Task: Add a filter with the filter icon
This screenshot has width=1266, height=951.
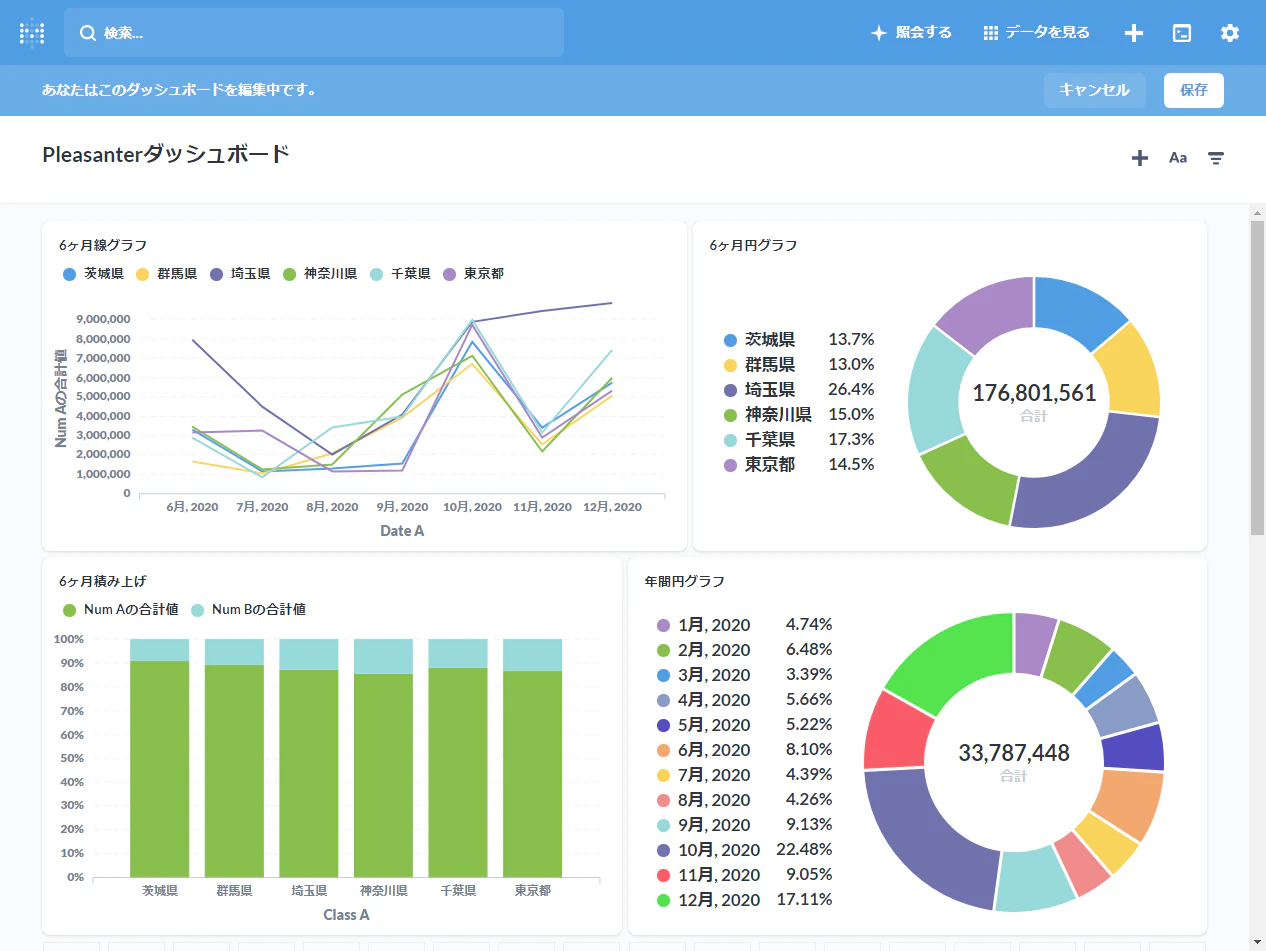Action: tap(1216, 158)
